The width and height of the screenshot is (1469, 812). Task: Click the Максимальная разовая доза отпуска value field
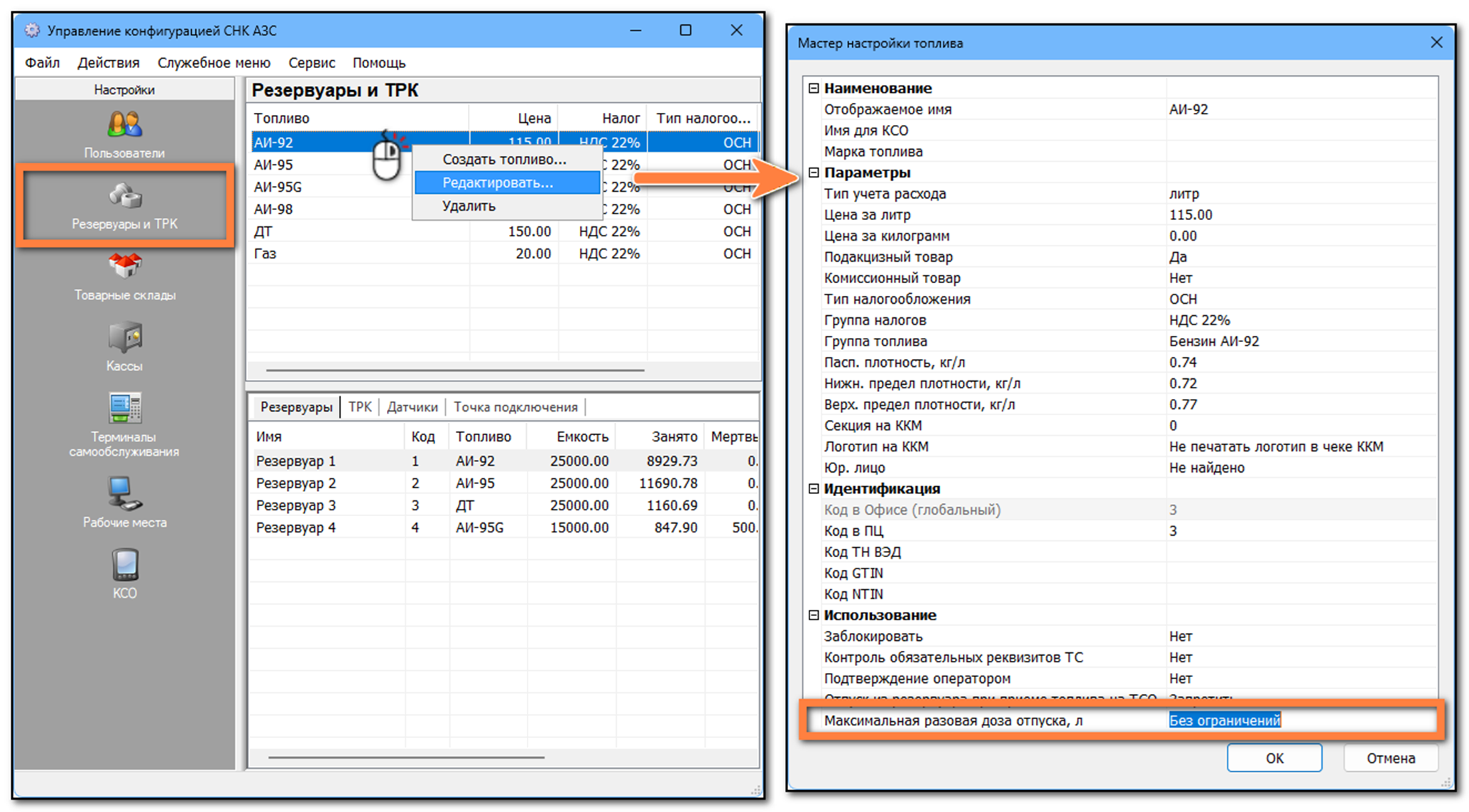click(1301, 720)
